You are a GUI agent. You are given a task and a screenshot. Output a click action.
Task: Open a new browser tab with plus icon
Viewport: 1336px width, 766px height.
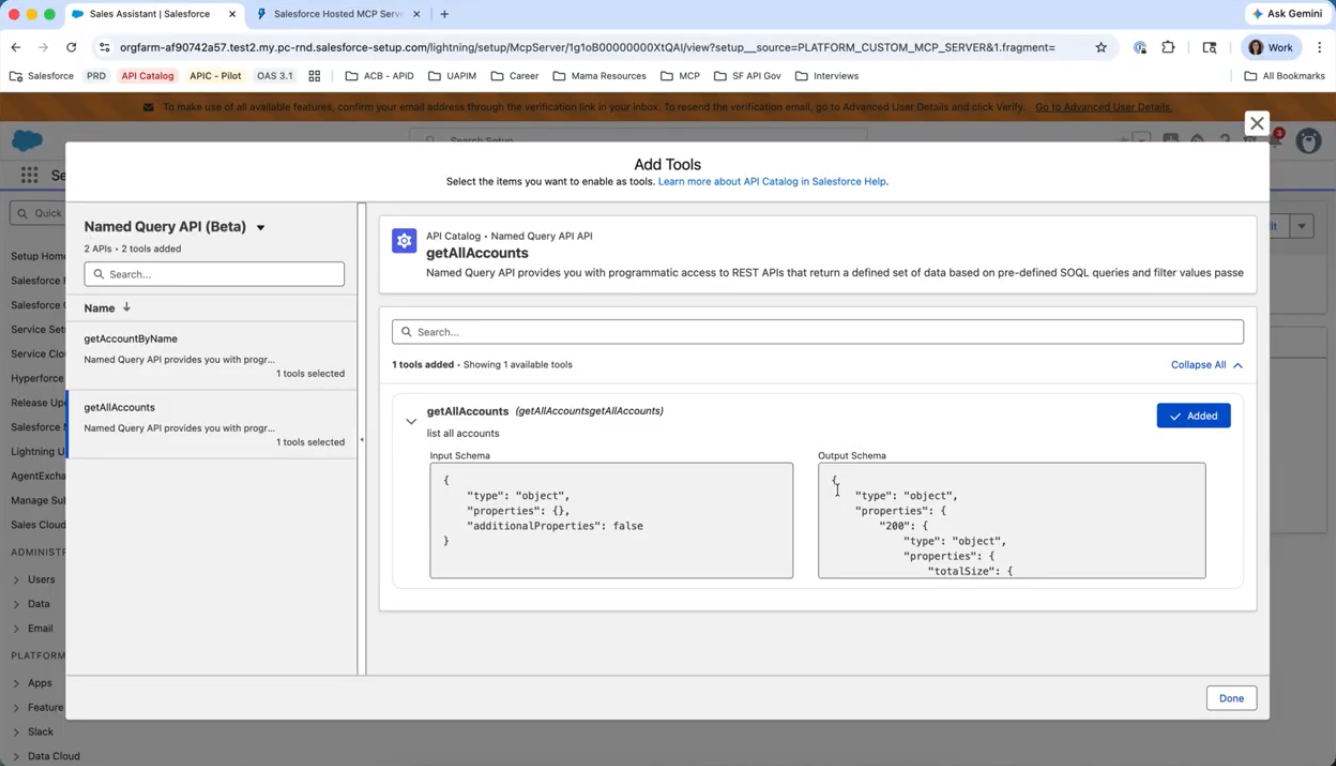tap(444, 14)
